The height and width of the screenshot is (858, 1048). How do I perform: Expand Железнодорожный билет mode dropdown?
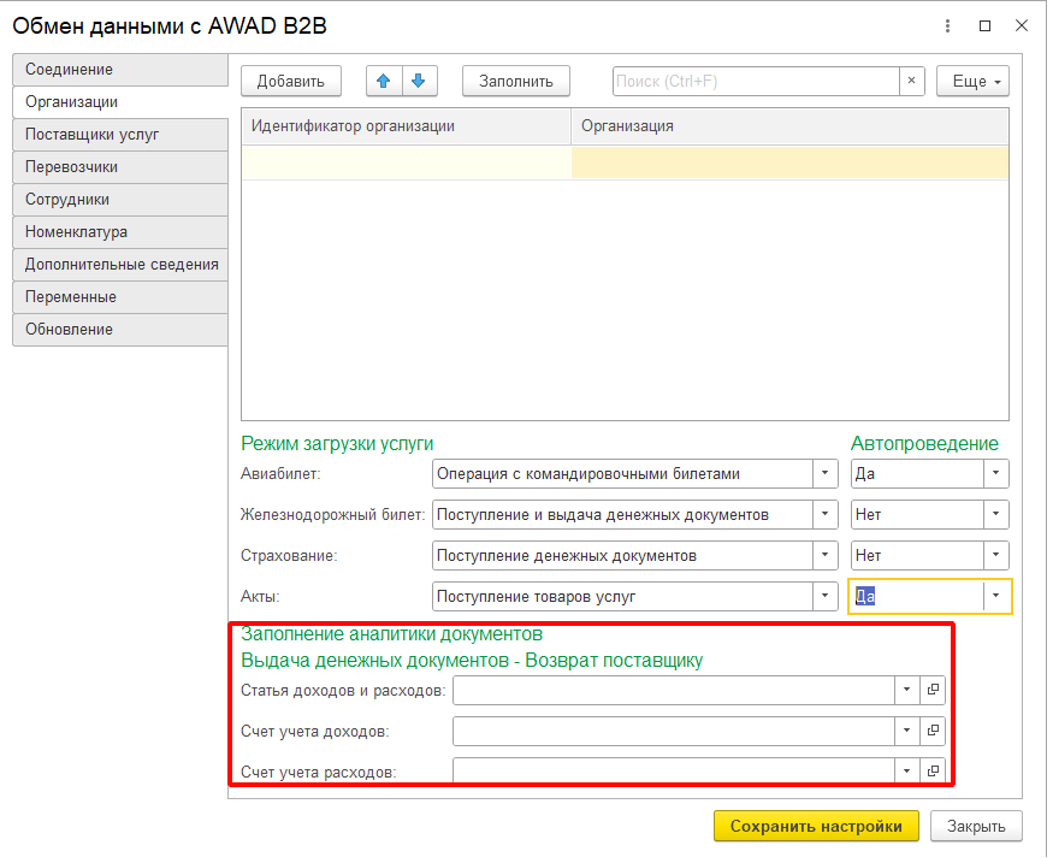(x=825, y=515)
